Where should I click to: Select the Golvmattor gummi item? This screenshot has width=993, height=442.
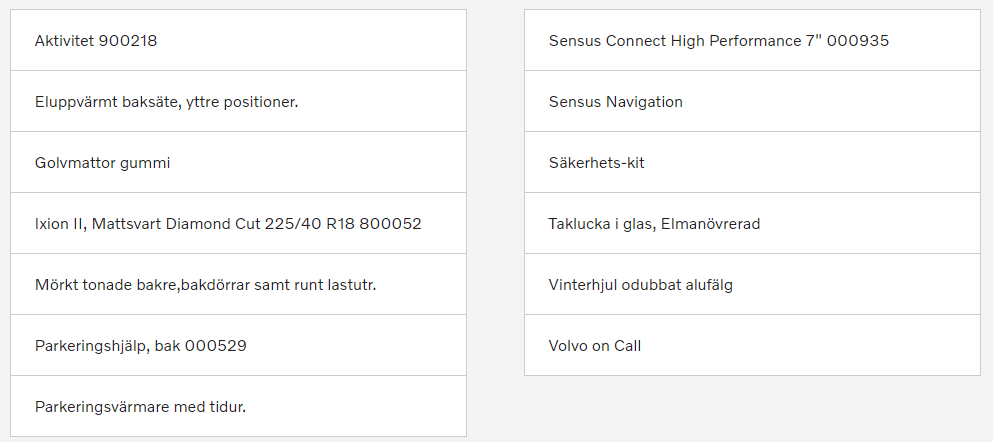pos(238,162)
